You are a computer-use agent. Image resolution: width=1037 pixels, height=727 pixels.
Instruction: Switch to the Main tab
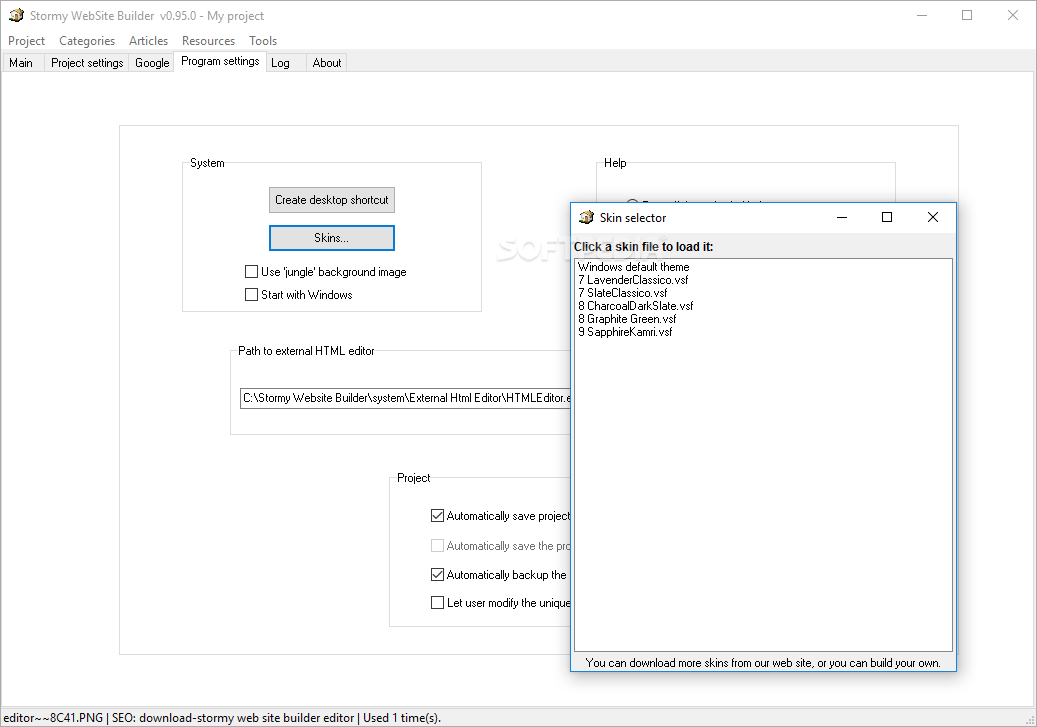(22, 63)
